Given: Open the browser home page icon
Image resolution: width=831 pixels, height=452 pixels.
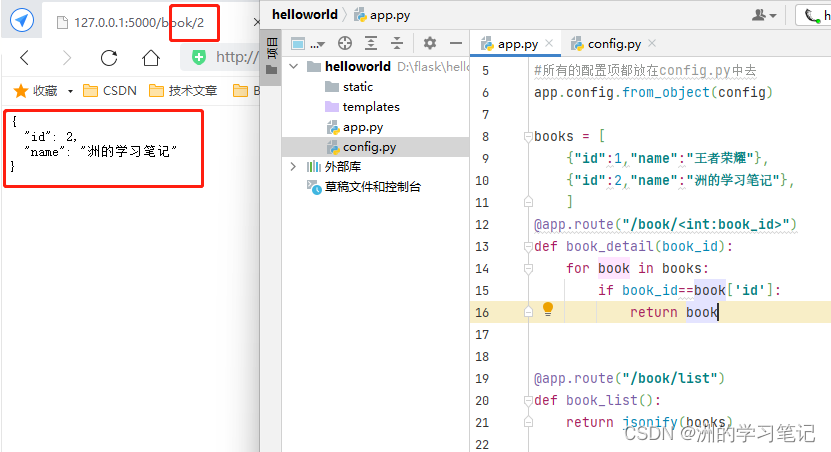Looking at the screenshot, I should pyautogui.click(x=151, y=57).
